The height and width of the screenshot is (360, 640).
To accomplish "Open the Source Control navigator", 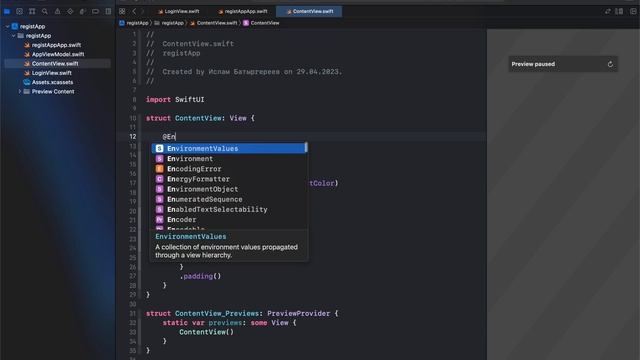I will pos(19,11).
